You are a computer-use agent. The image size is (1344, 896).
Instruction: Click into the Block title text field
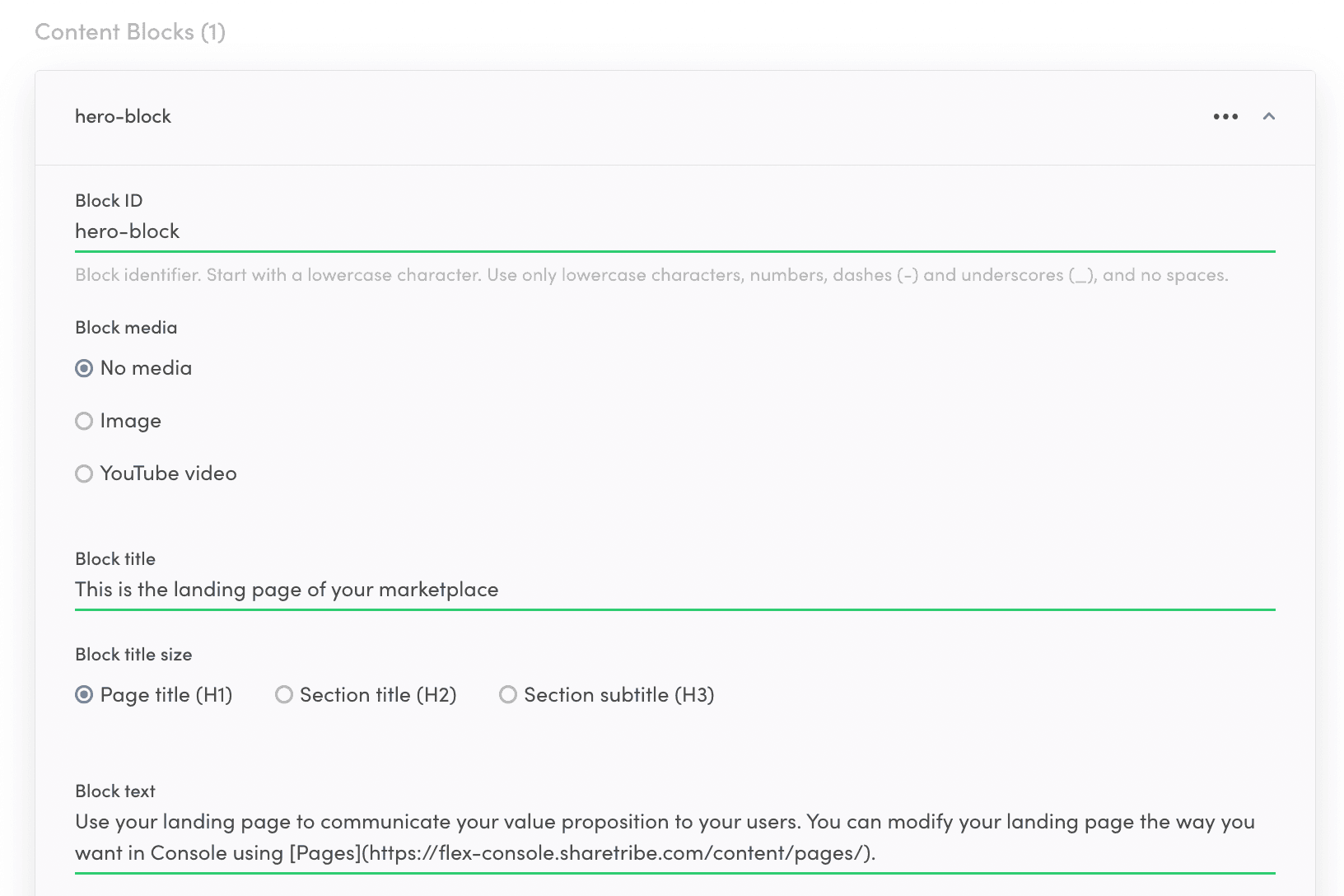coord(674,590)
